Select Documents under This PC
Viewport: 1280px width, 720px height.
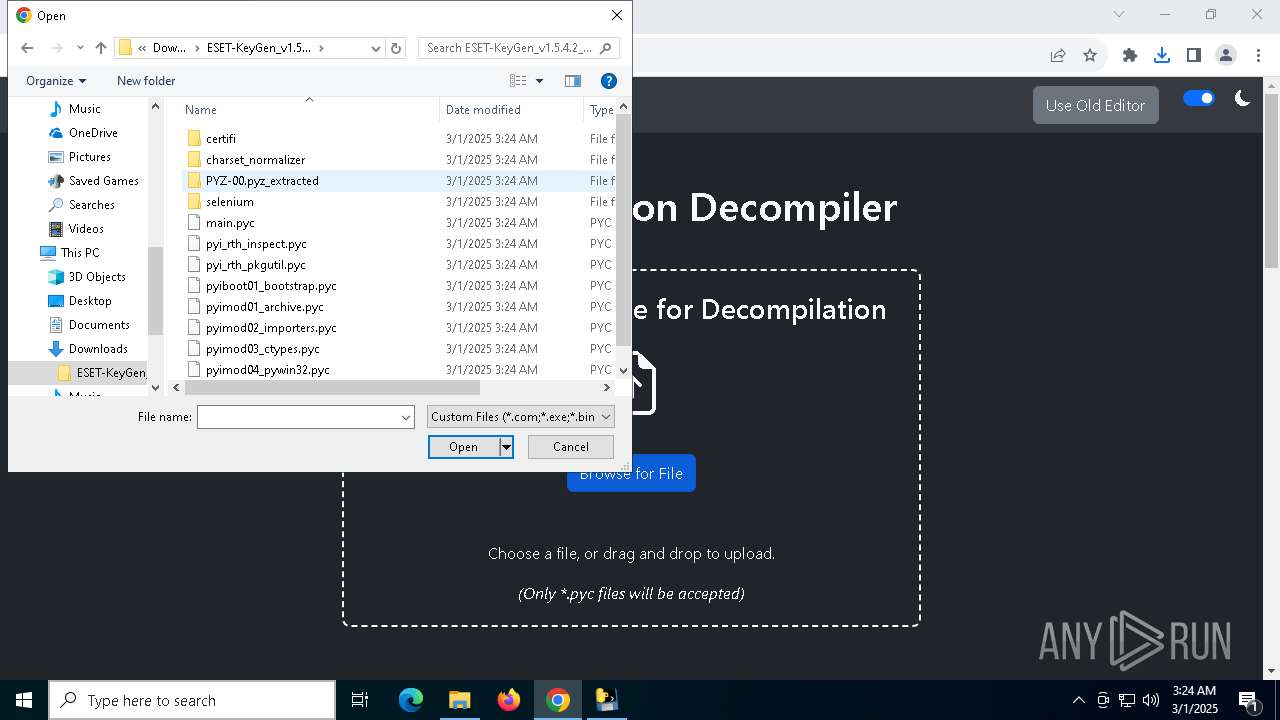pyautogui.click(x=99, y=325)
